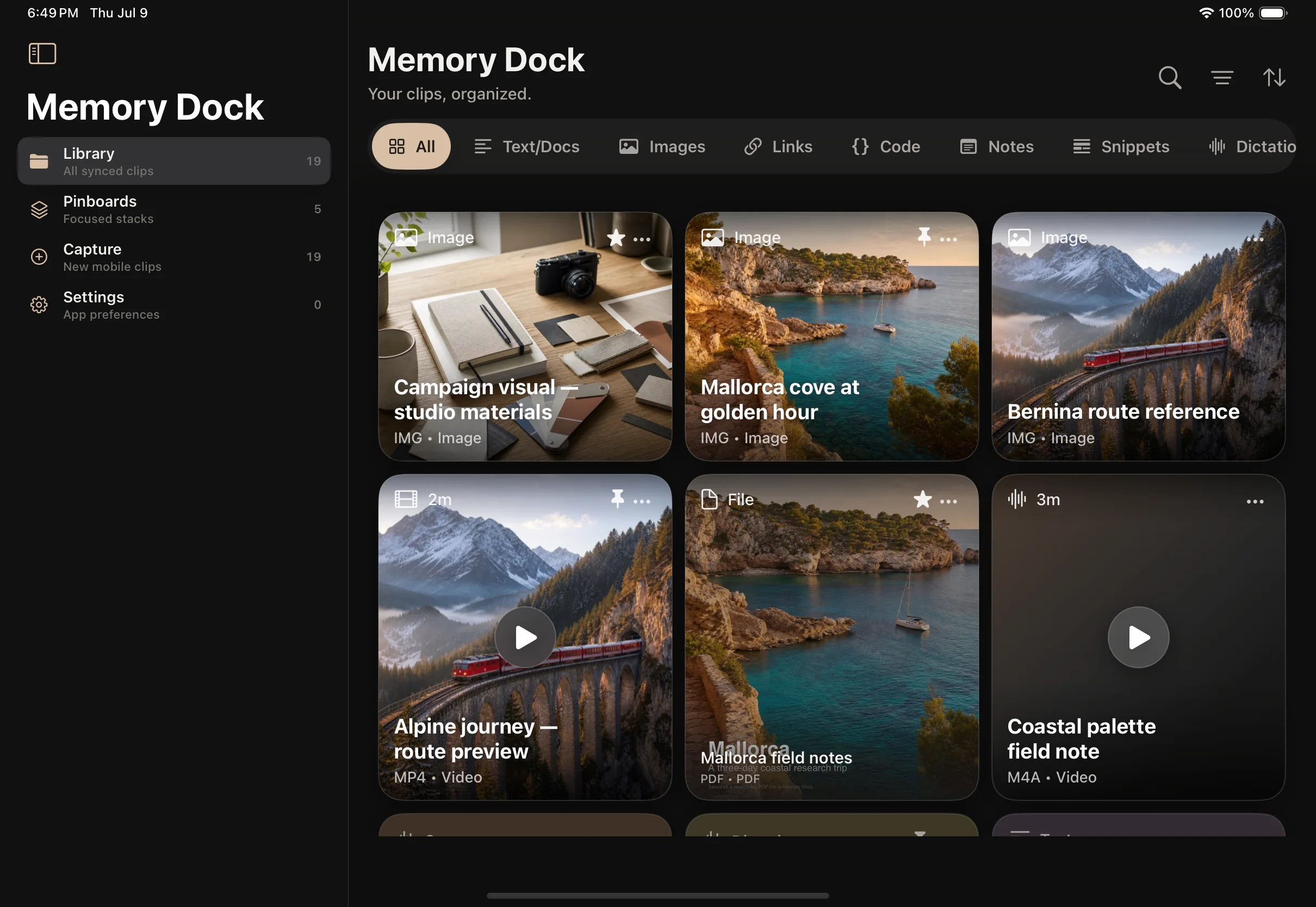
Task: Open more options on Coastal palette card
Action: (1255, 501)
